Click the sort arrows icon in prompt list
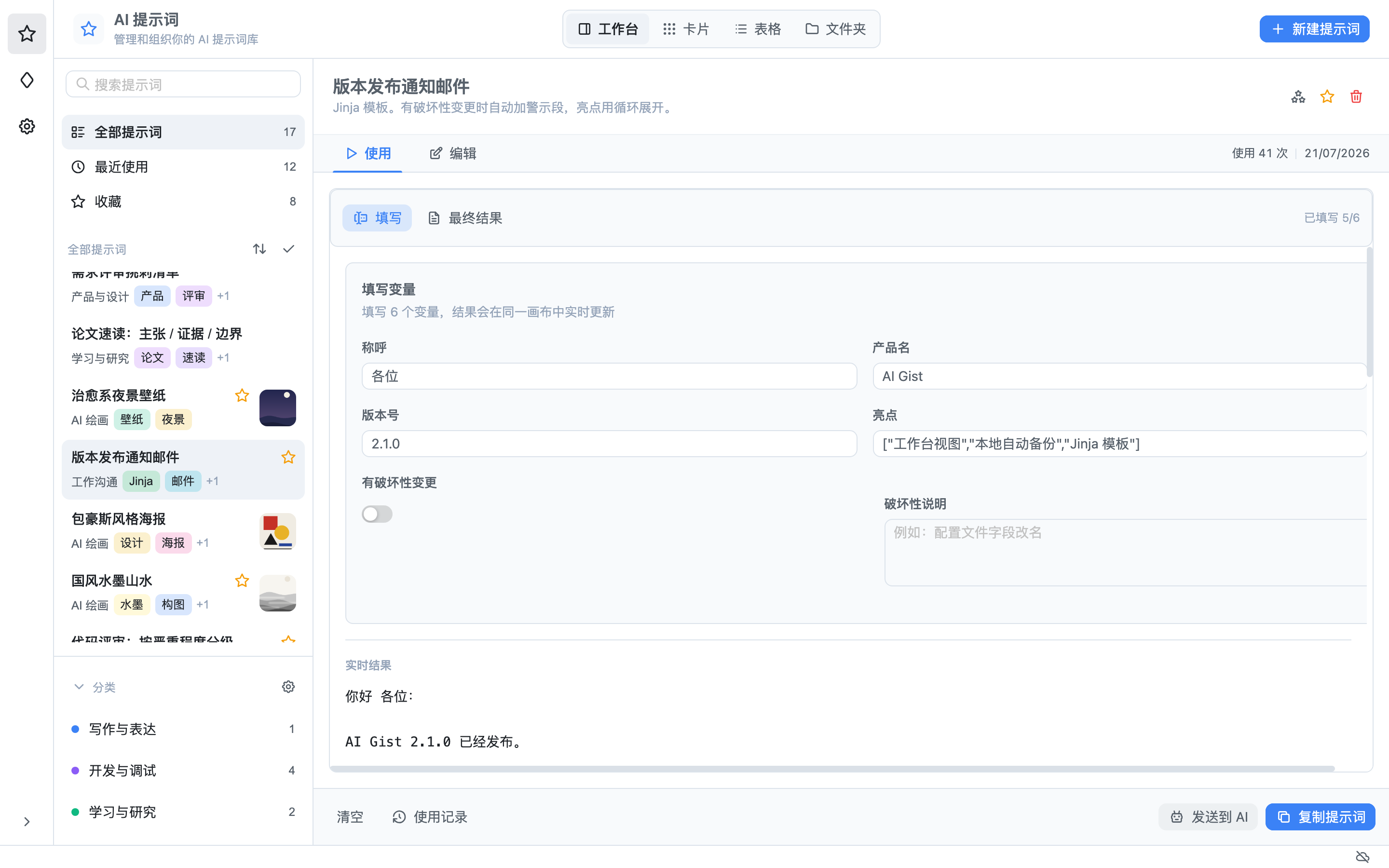The height and width of the screenshot is (868, 1389). point(259,248)
